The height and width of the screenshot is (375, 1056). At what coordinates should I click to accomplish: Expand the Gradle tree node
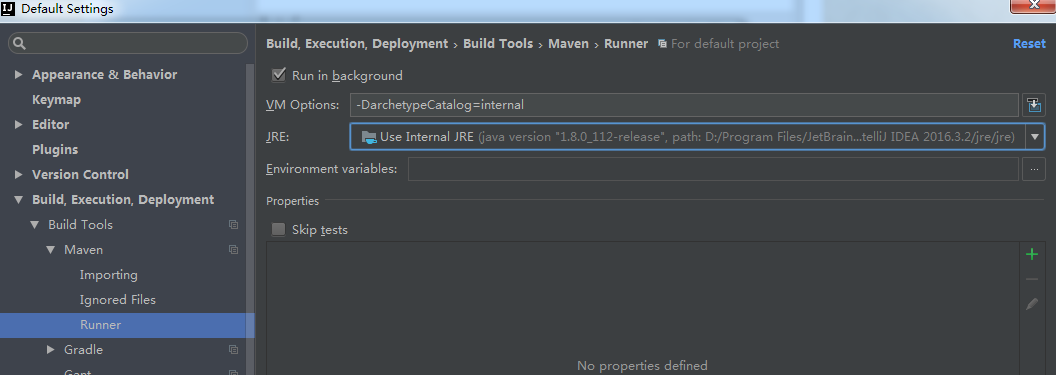click(x=51, y=349)
